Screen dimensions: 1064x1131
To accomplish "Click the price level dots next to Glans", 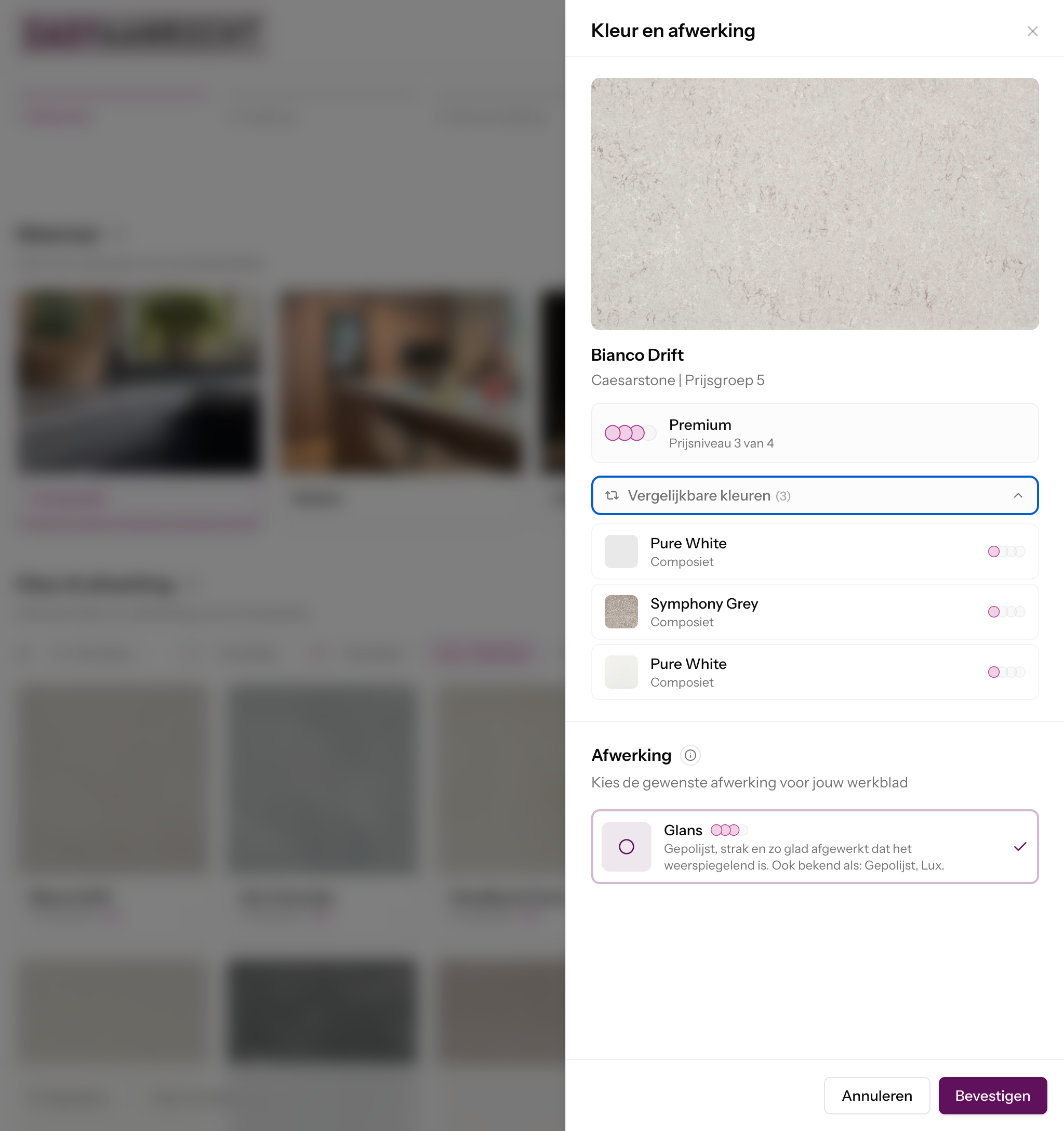I will 728,830.
